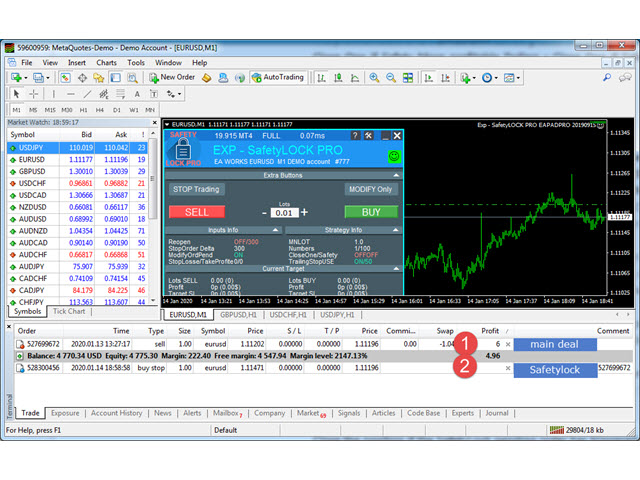Collapse the Inputs Info section
Image resolution: width=640 pixels, height=480 pixels.
[276, 230]
